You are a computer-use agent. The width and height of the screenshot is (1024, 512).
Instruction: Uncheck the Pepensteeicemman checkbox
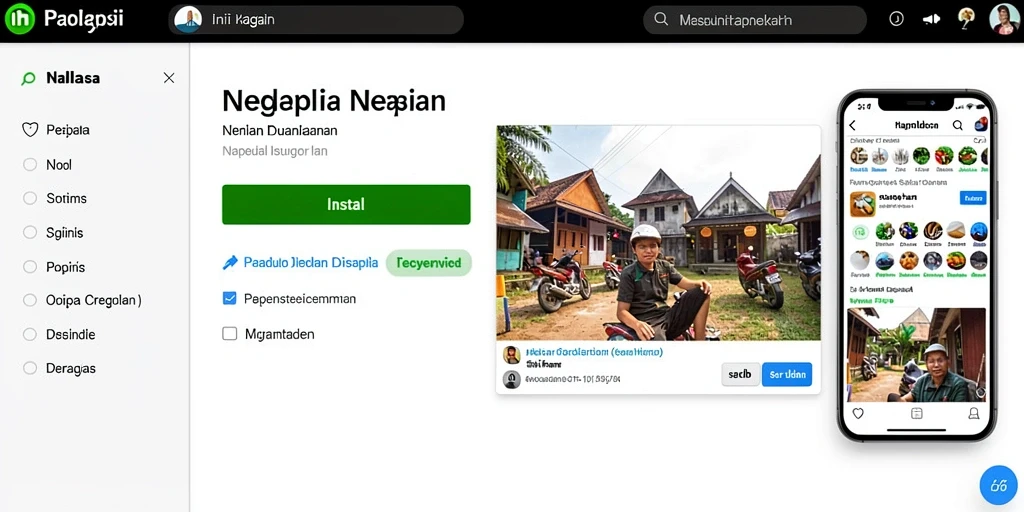229,298
